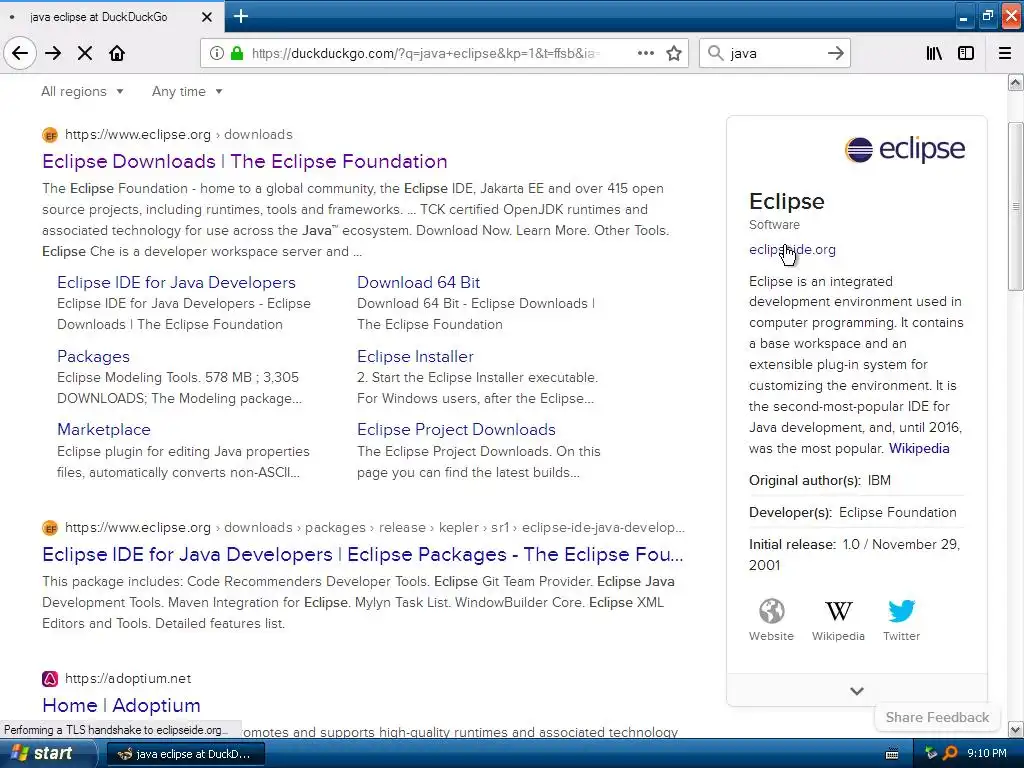
Task: Stop loading the page
Action: (85, 53)
